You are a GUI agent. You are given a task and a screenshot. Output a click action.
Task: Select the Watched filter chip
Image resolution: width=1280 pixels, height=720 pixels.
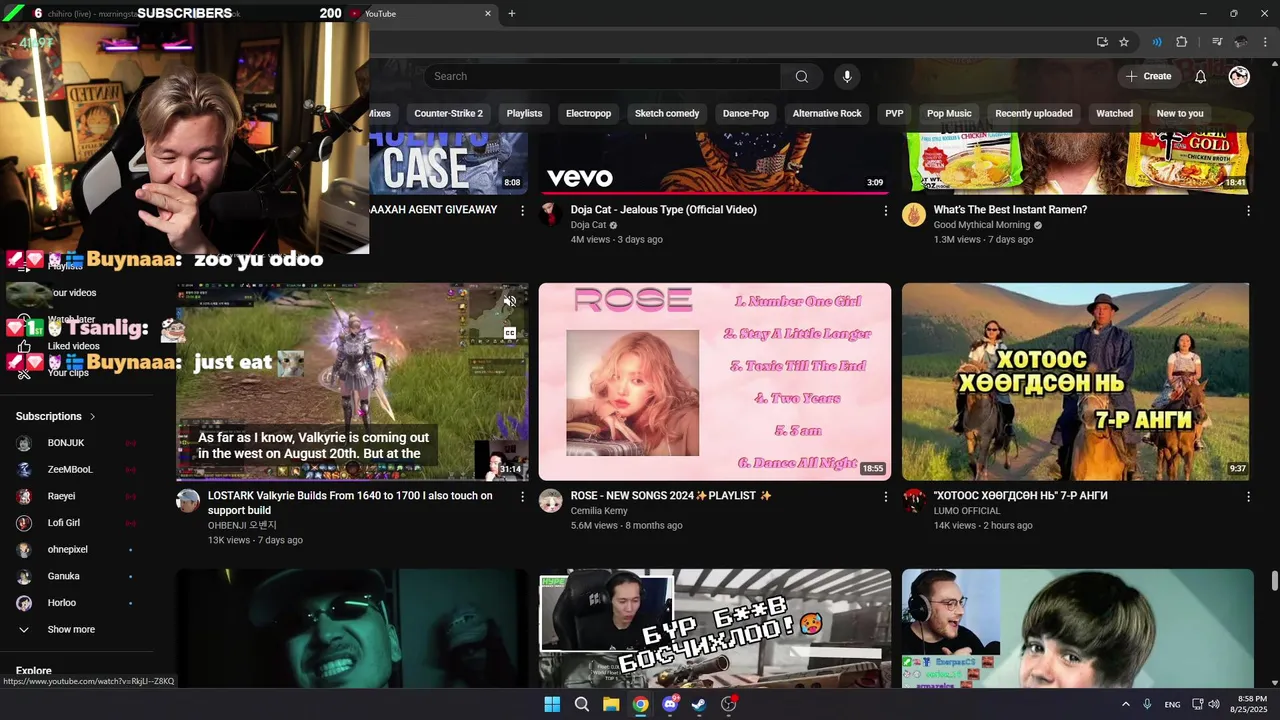(x=1114, y=113)
